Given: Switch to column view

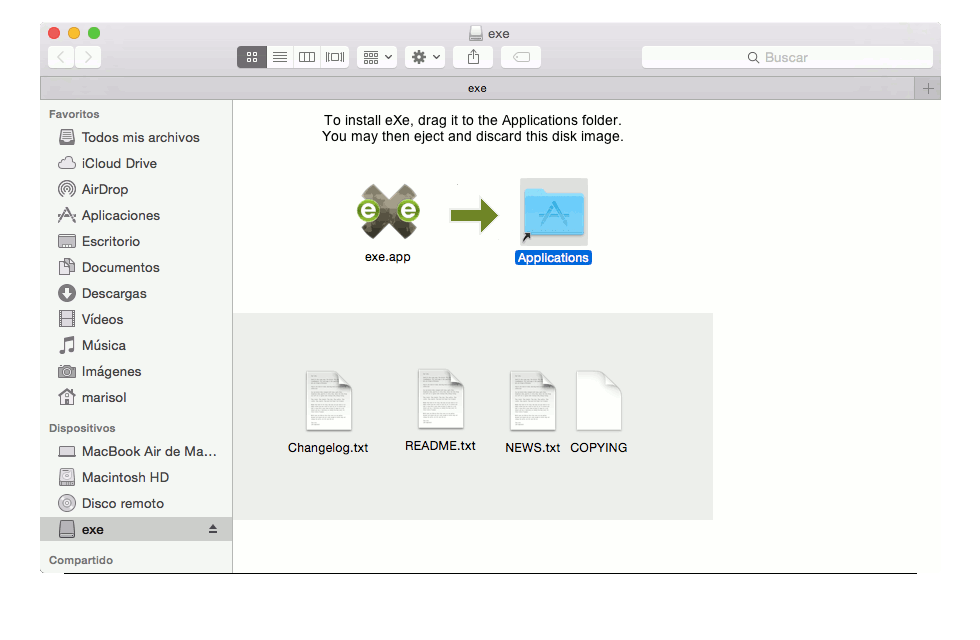Looking at the screenshot, I should click(306, 57).
